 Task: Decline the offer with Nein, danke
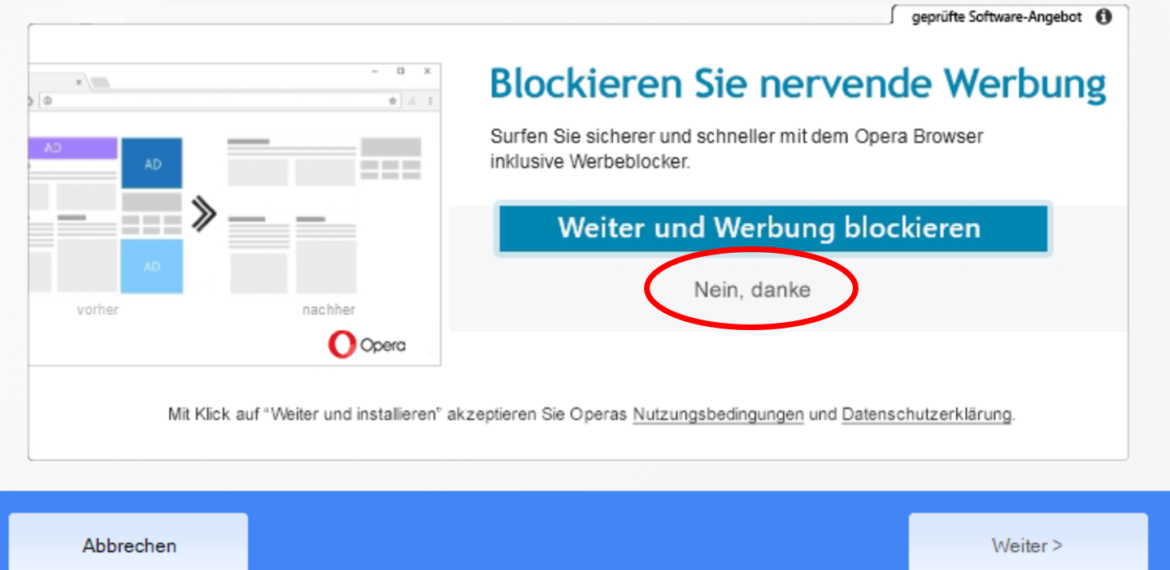(x=751, y=289)
